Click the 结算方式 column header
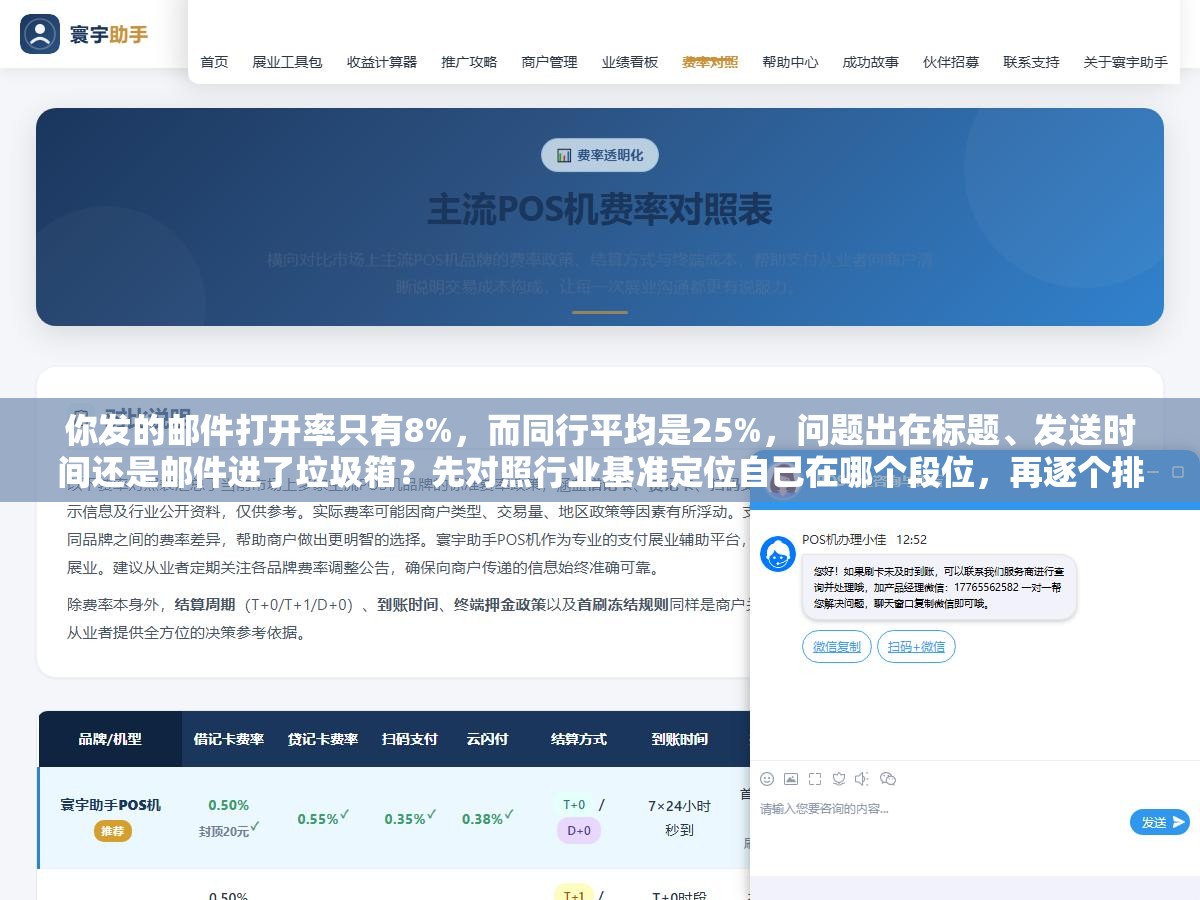The width and height of the screenshot is (1200, 900). click(579, 739)
